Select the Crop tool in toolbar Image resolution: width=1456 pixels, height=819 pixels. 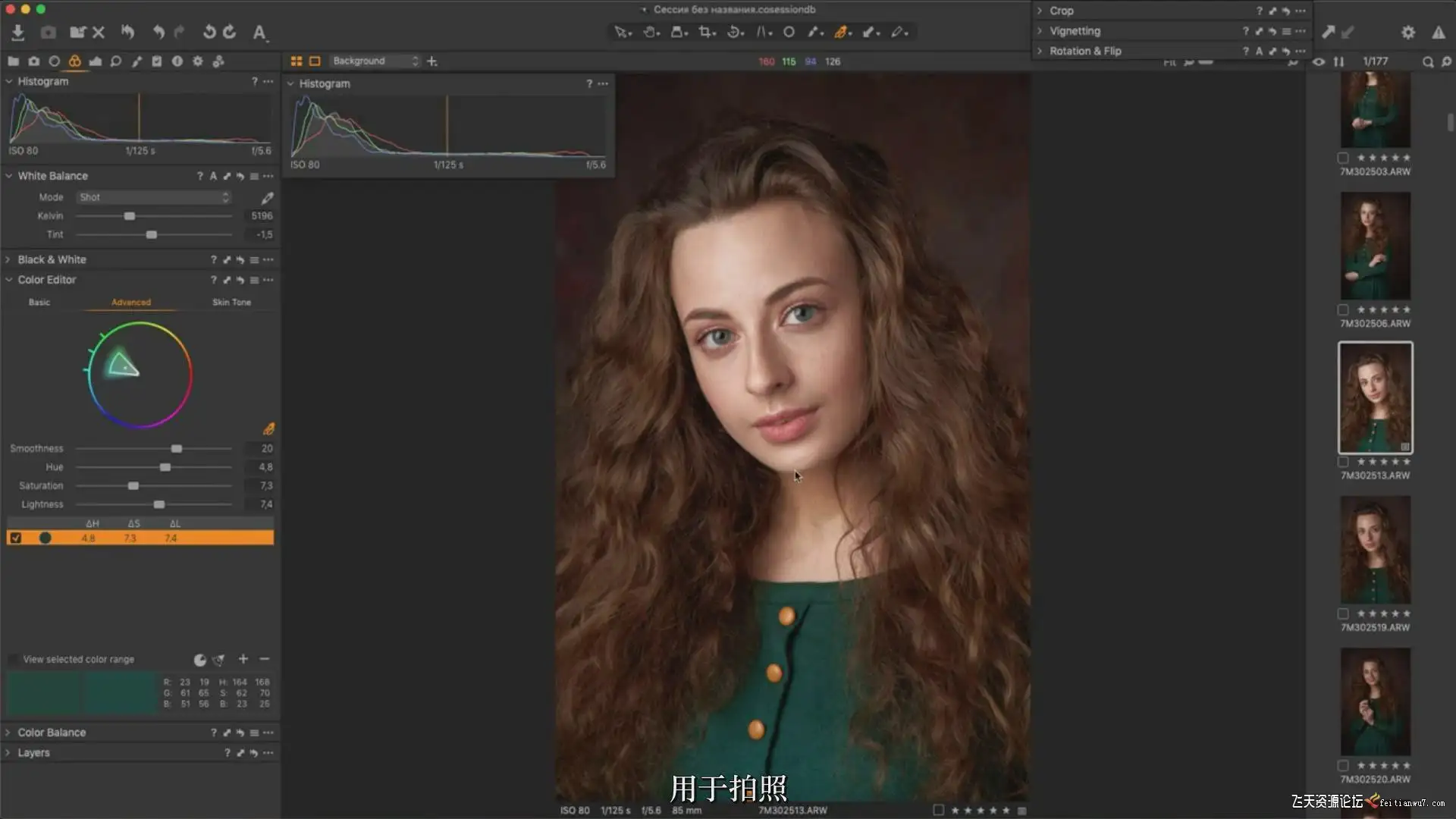706,32
